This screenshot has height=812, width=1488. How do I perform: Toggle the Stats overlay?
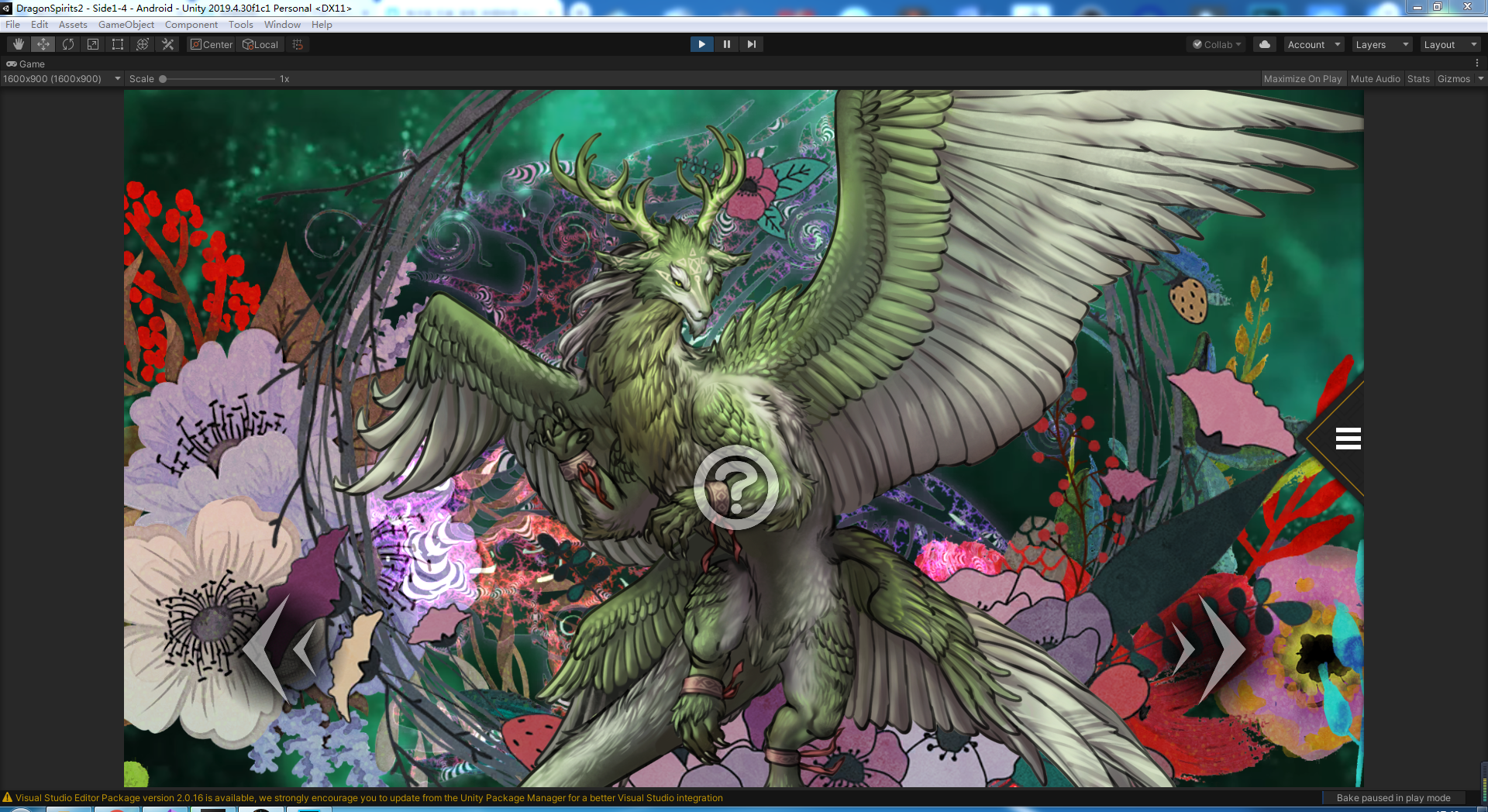point(1419,78)
